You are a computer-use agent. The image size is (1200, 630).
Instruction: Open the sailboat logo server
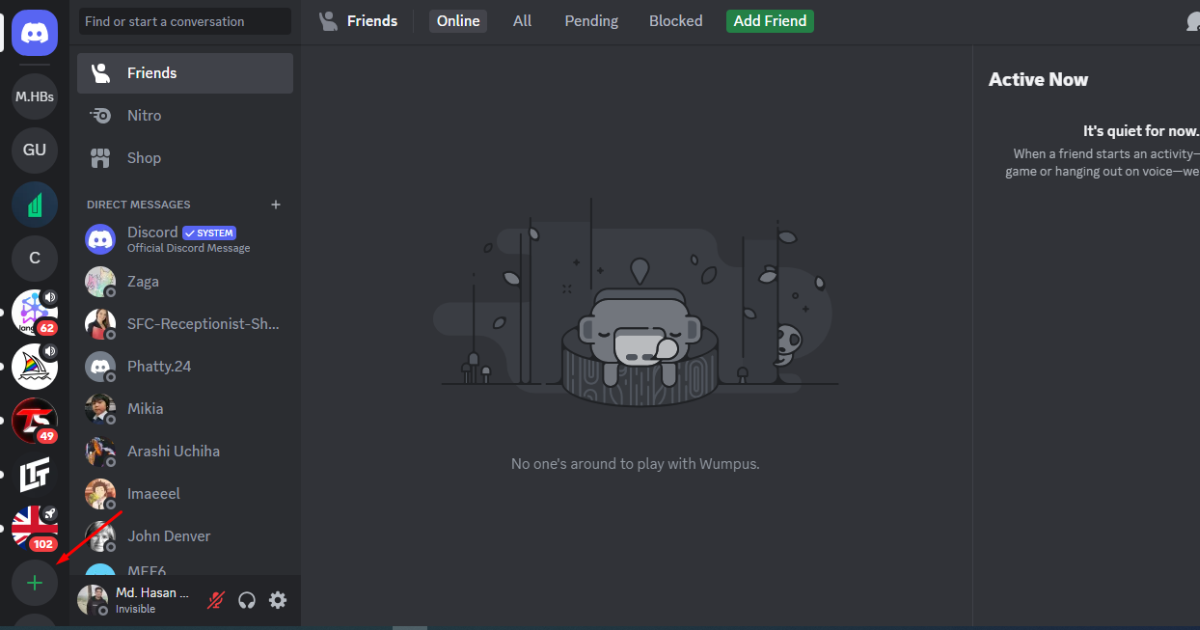point(35,366)
